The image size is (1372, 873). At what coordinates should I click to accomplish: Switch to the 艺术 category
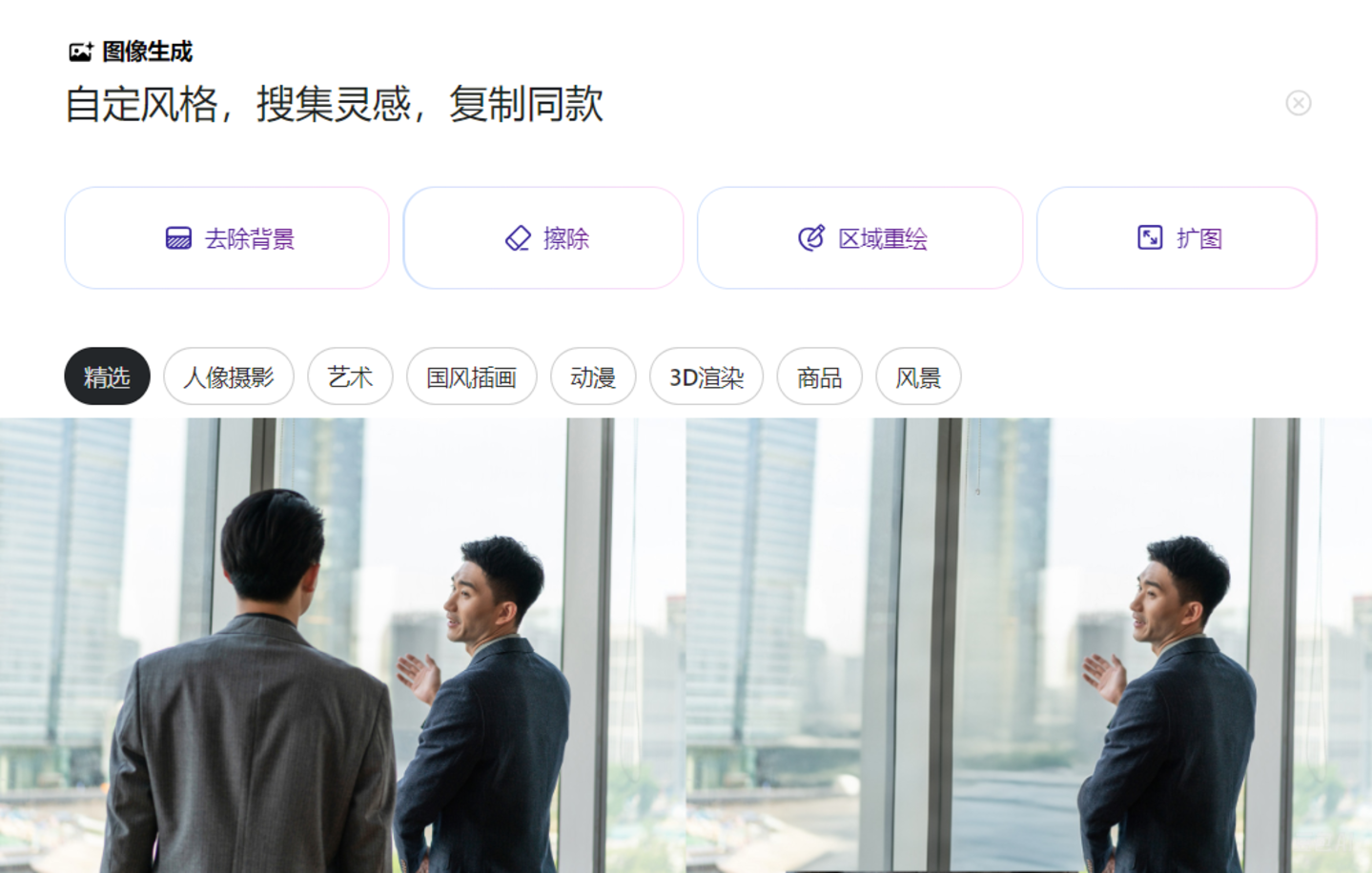[350, 376]
